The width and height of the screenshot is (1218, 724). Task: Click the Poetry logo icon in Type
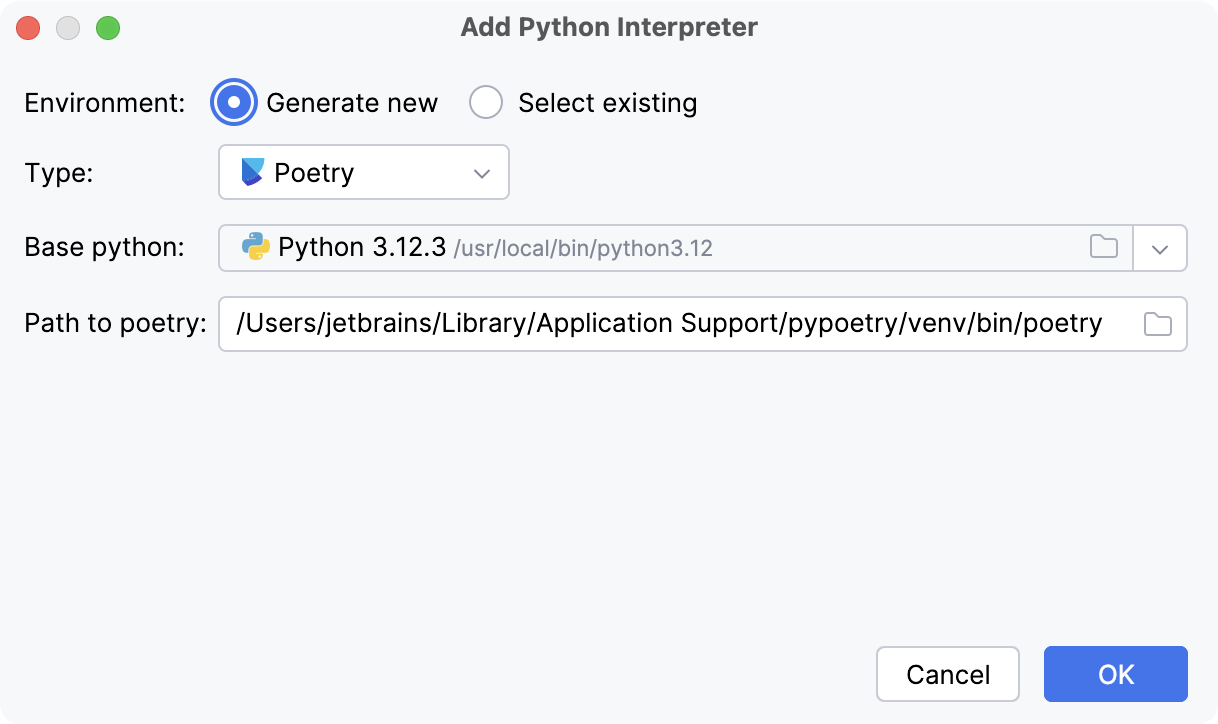(253, 172)
